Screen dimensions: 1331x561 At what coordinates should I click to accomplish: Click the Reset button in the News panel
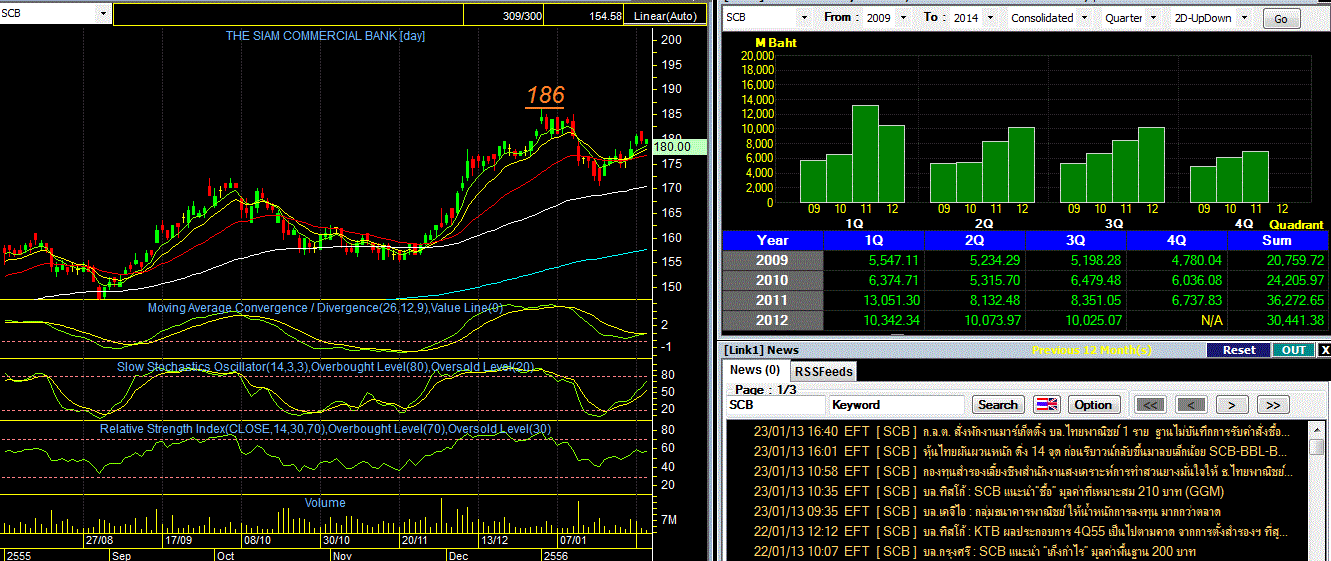coord(1238,350)
